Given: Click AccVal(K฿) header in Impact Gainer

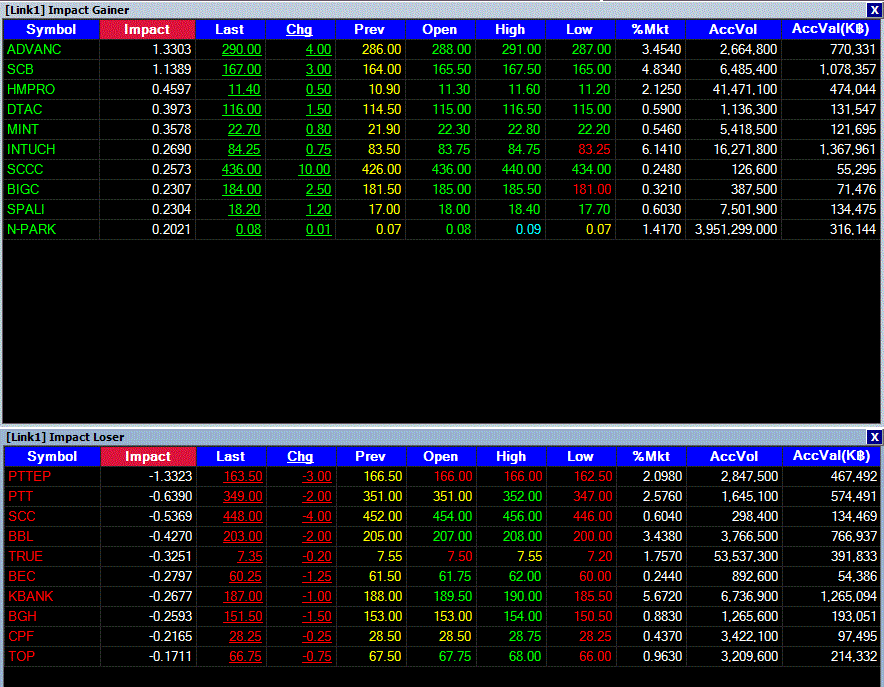Looking at the screenshot, I should tap(830, 29).
